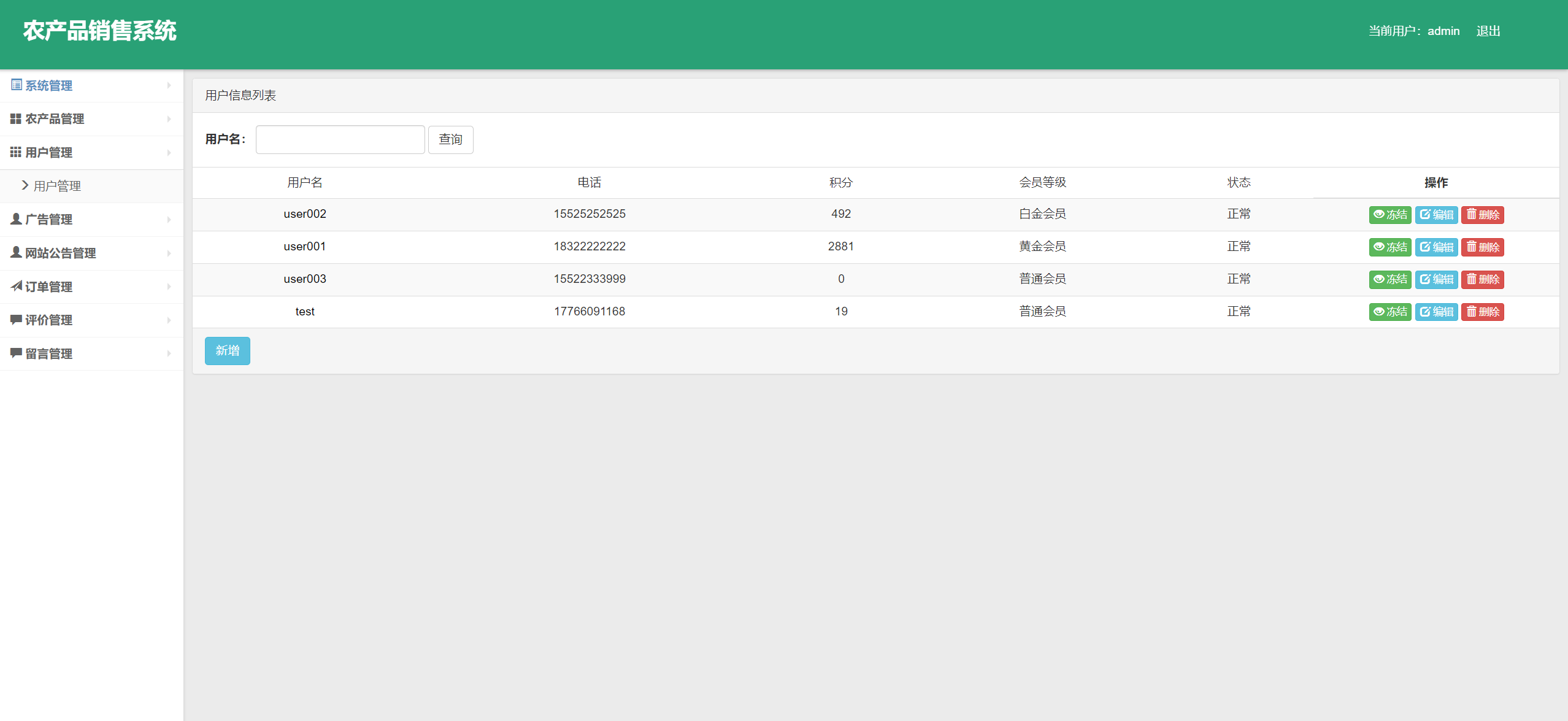This screenshot has width=1568, height=721.
Task: Freeze user002 with the 冻结 button
Action: [x=1390, y=215]
